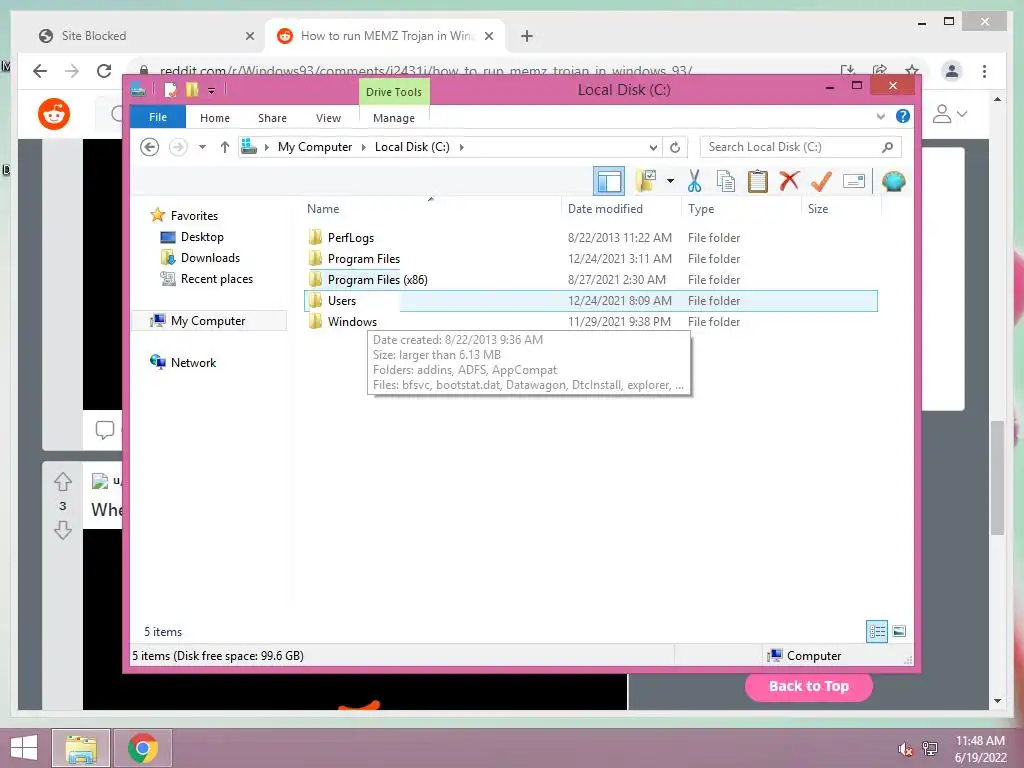Click Explorer forward arrow button
Viewport: 1024px width, 768px height.
click(x=178, y=147)
